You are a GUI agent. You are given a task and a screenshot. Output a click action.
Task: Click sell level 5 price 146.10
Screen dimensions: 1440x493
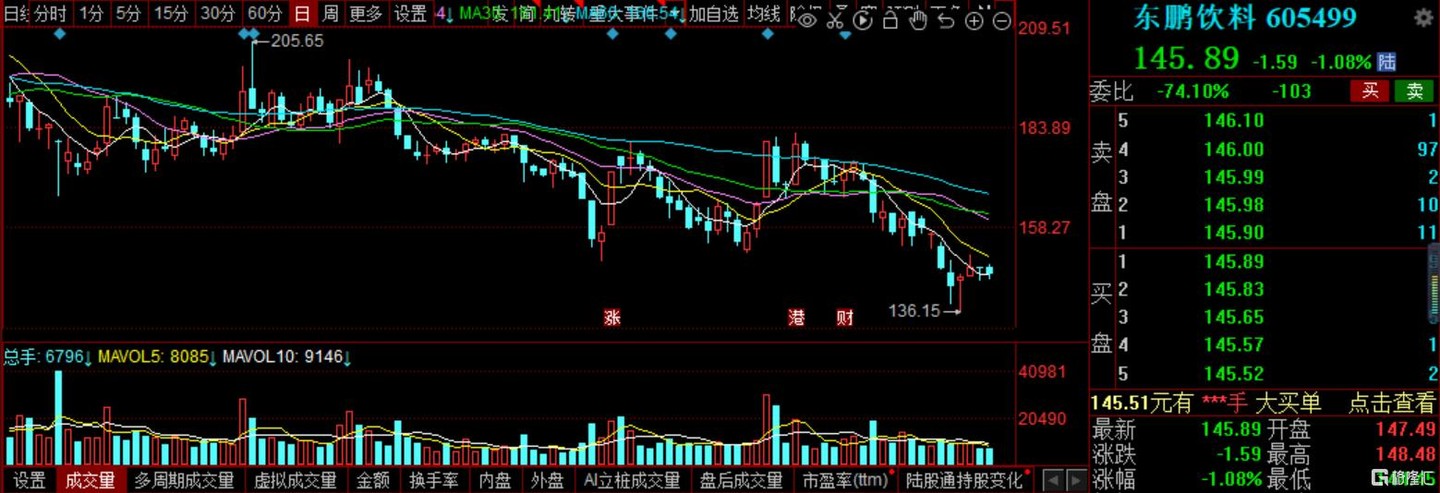[x=1234, y=121]
